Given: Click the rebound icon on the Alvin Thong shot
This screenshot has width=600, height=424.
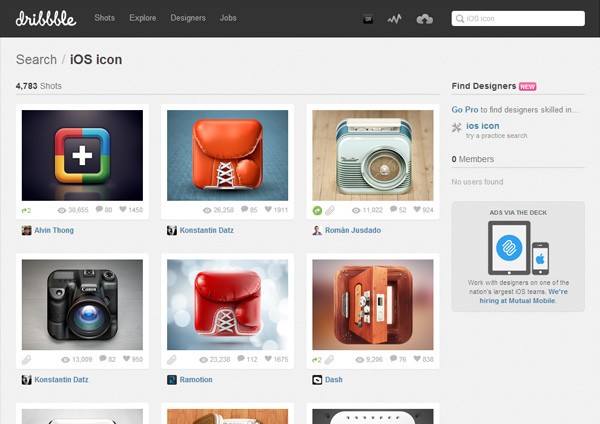Looking at the screenshot, I should (x=26, y=210).
